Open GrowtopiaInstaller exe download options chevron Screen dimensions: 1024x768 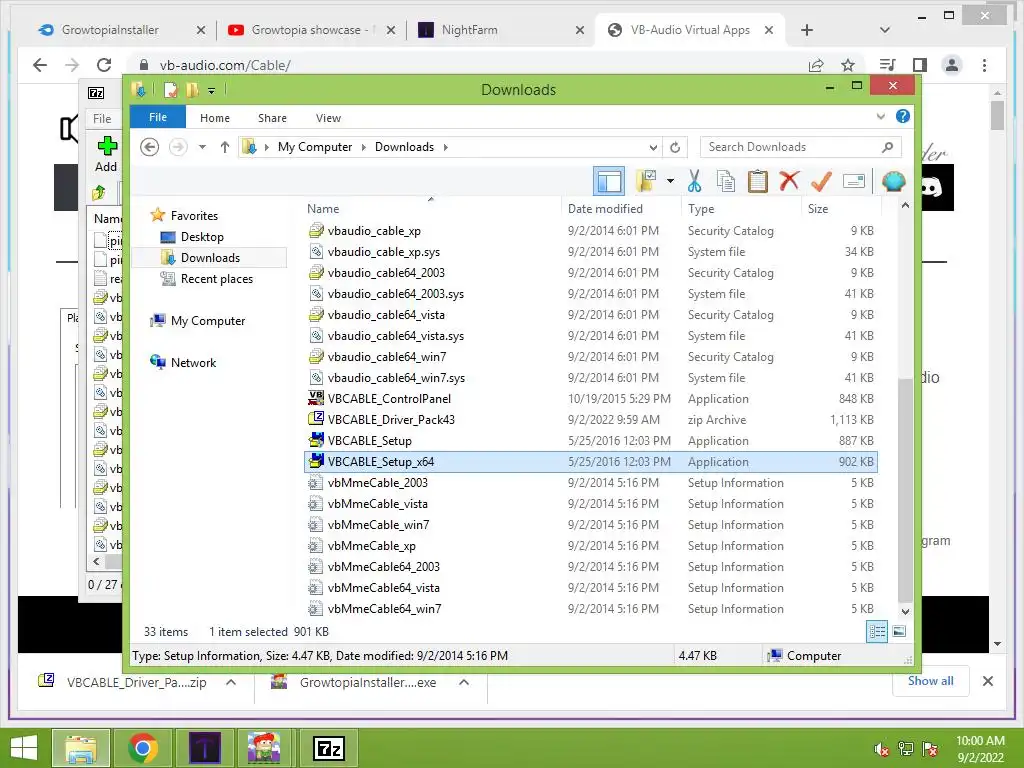click(464, 682)
